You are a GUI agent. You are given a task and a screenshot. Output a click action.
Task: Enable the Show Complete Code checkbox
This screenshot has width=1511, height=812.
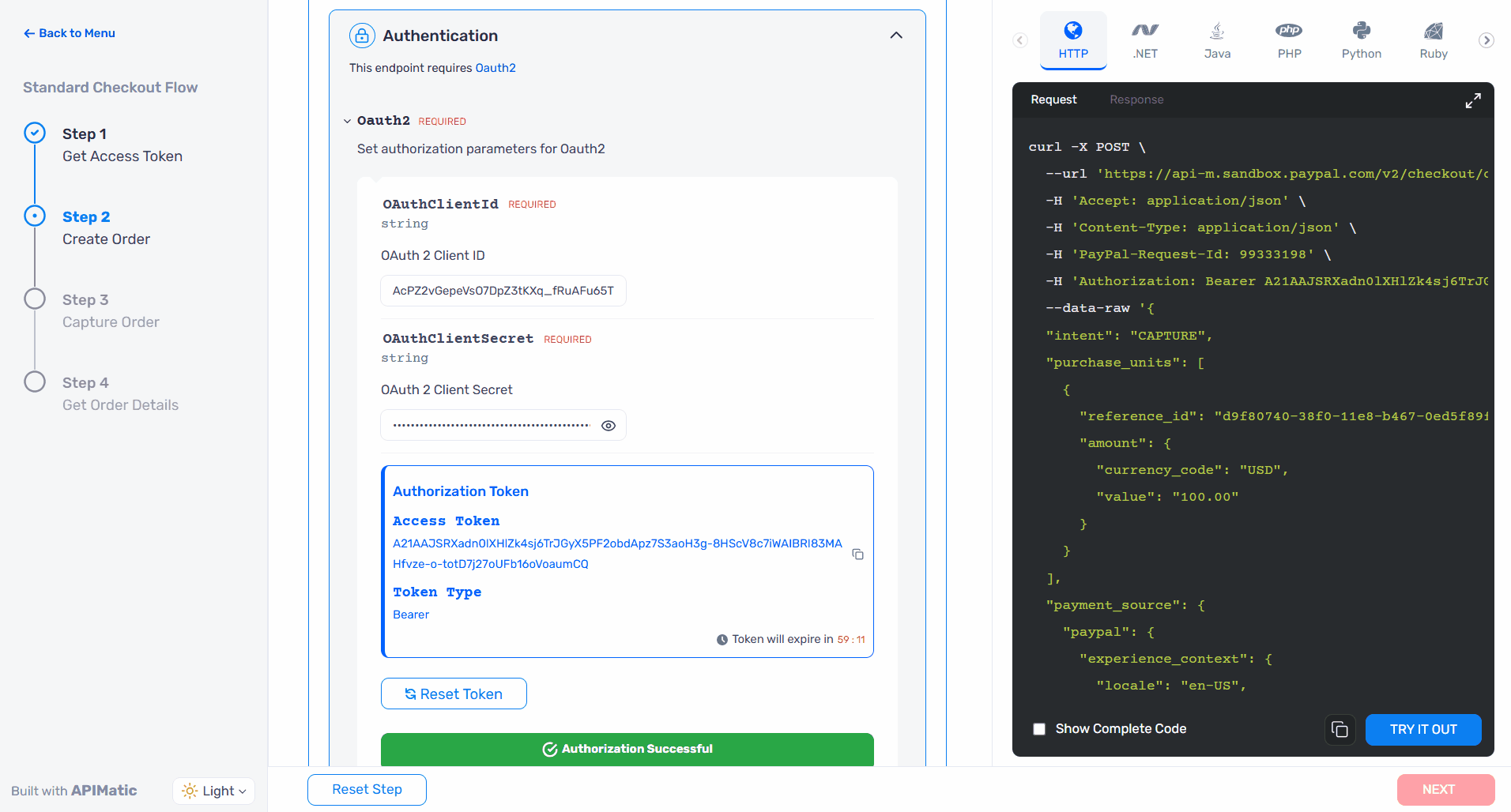coord(1039,728)
